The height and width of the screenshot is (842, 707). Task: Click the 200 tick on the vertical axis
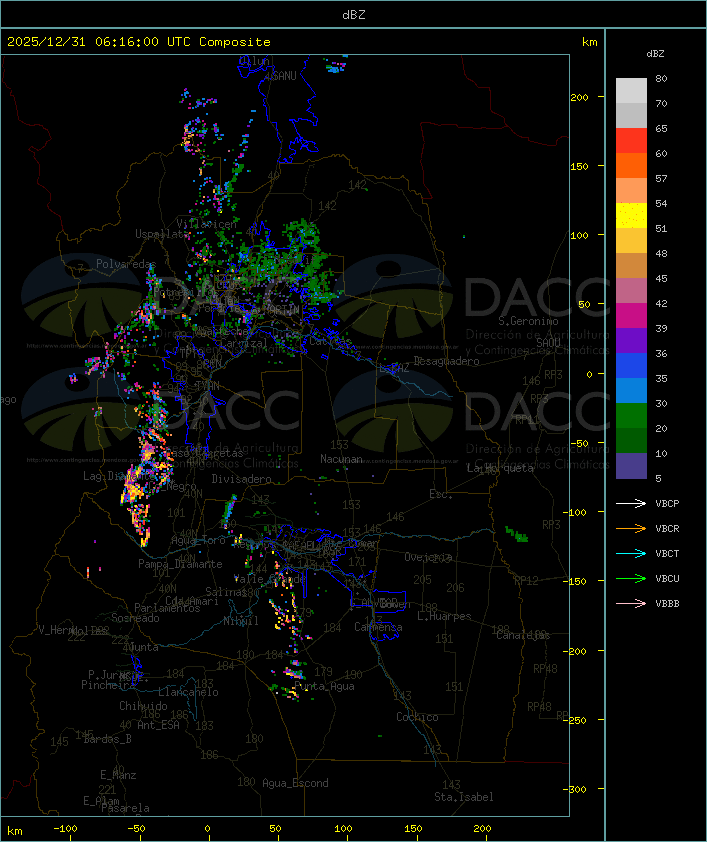pyautogui.click(x=579, y=97)
